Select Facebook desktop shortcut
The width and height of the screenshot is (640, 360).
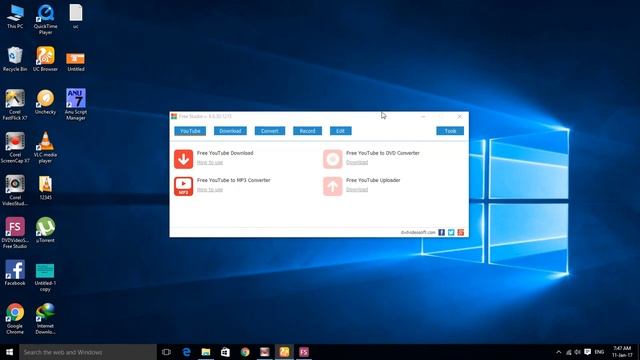(15, 273)
